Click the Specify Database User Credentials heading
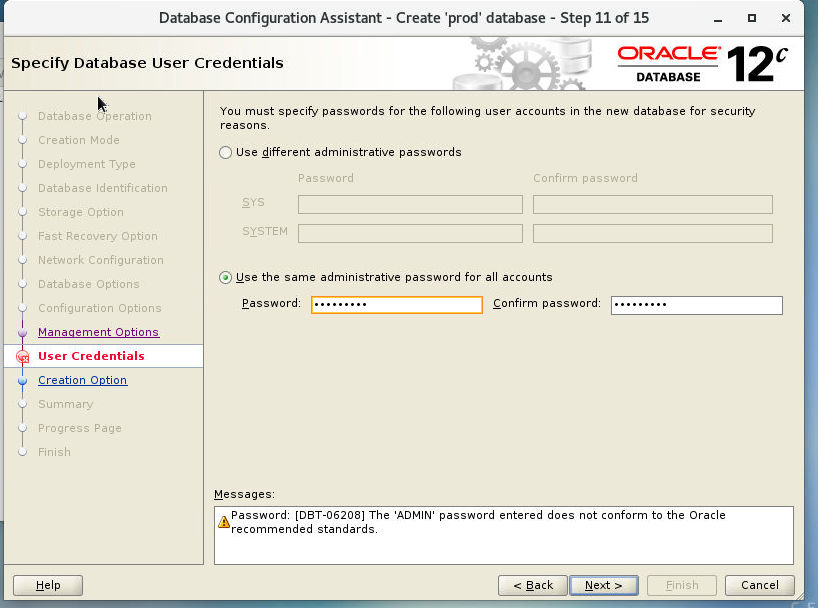This screenshot has height=608, width=818. [147, 63]
